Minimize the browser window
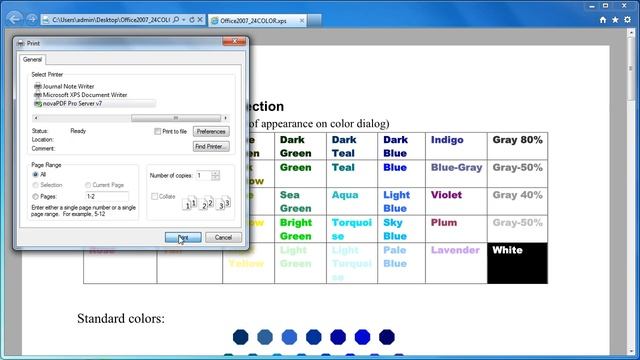The width and height of the screenshot is (640, 360). 592,6
